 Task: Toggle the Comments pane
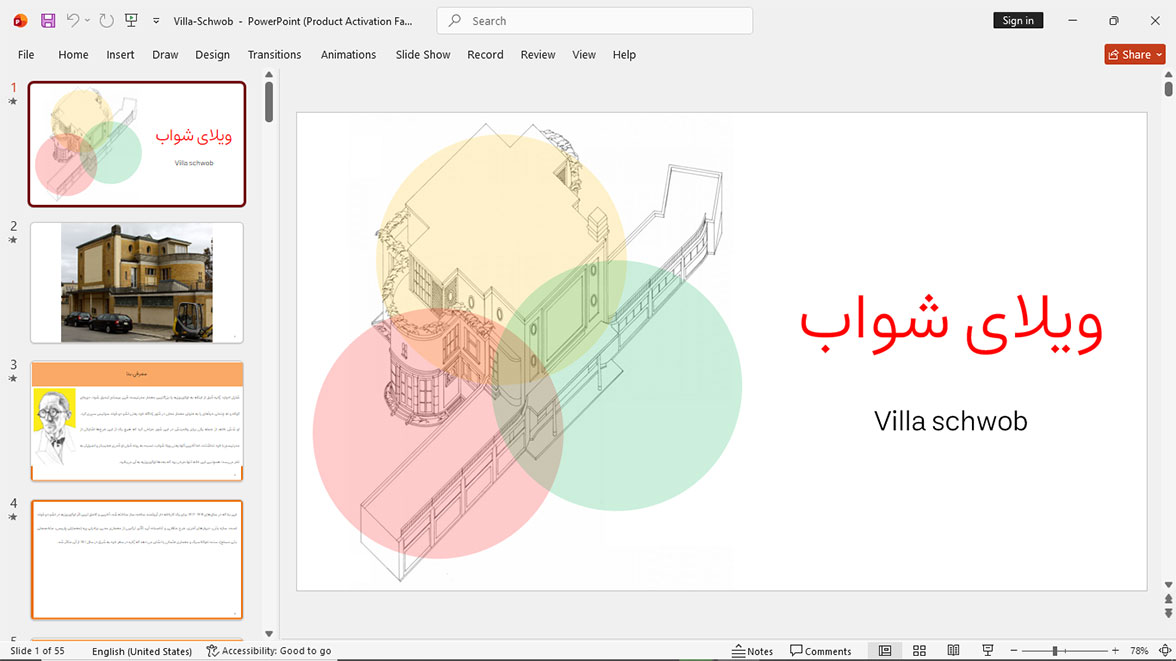click(820, 650)
